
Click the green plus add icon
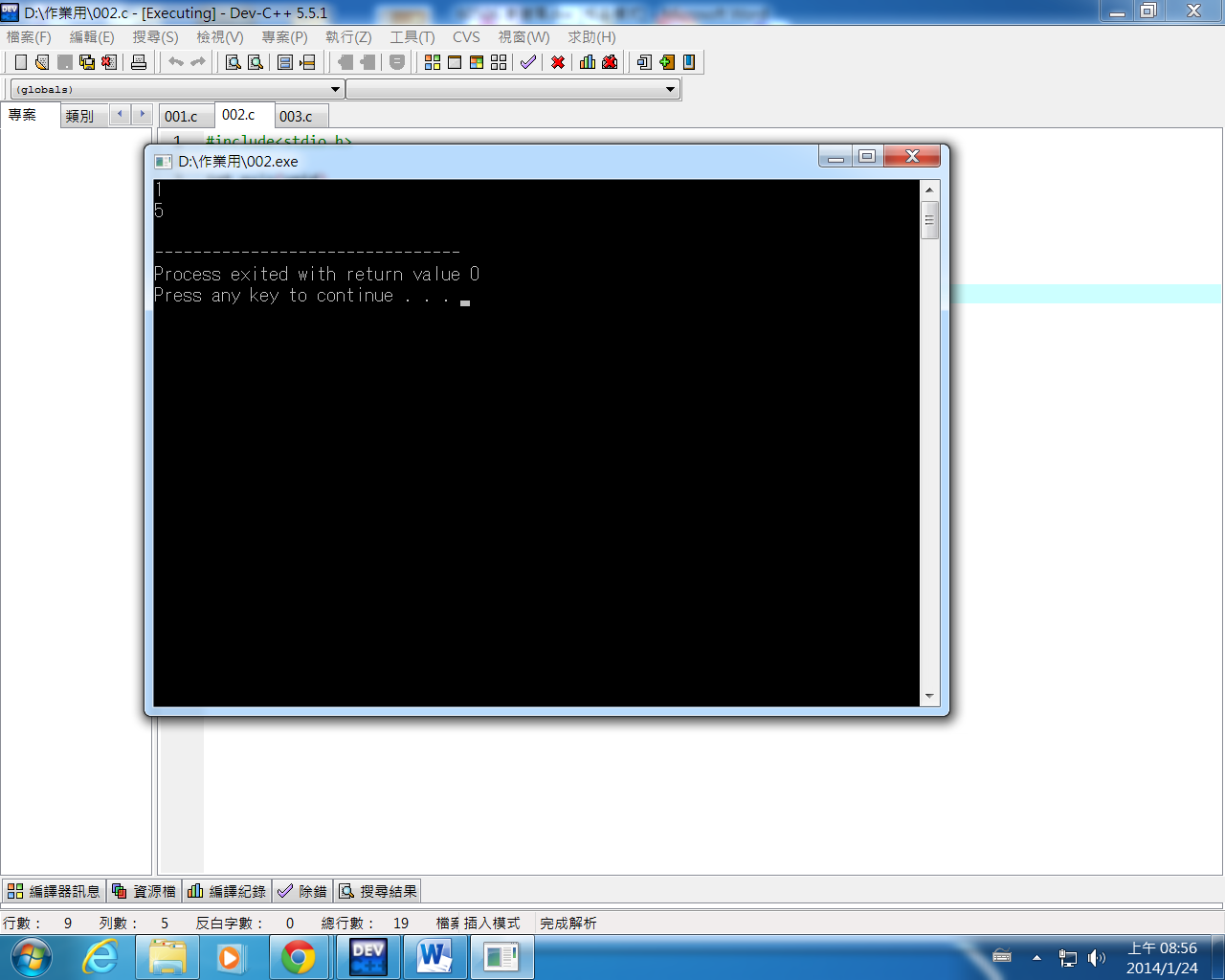pos(667,62)
